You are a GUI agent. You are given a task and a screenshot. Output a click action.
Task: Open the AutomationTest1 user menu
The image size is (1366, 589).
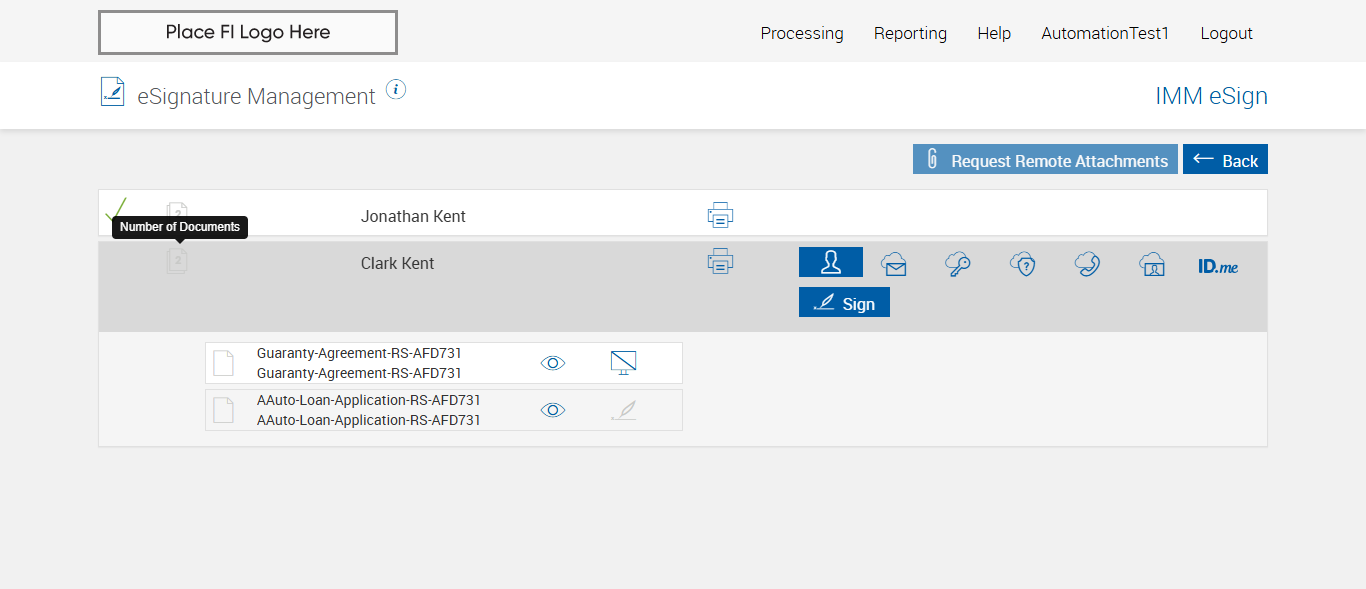click(x=1105, y=33)
